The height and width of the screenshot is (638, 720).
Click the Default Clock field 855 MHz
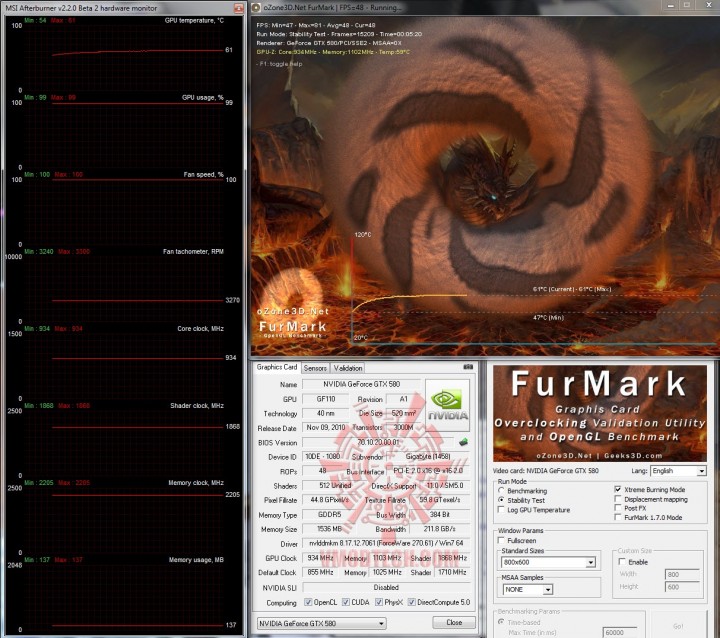(x=321, y=572)
